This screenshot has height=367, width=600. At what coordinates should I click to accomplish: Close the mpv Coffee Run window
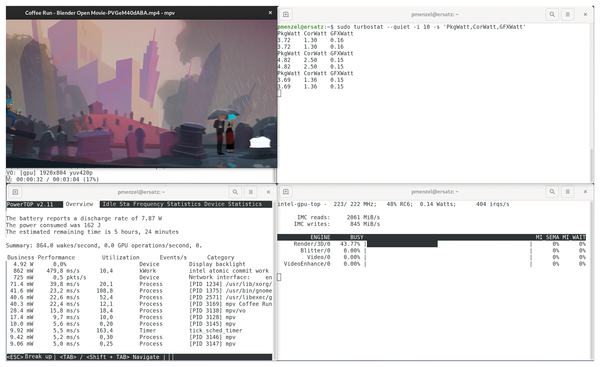pyautogui.click(x=270, y=13)
